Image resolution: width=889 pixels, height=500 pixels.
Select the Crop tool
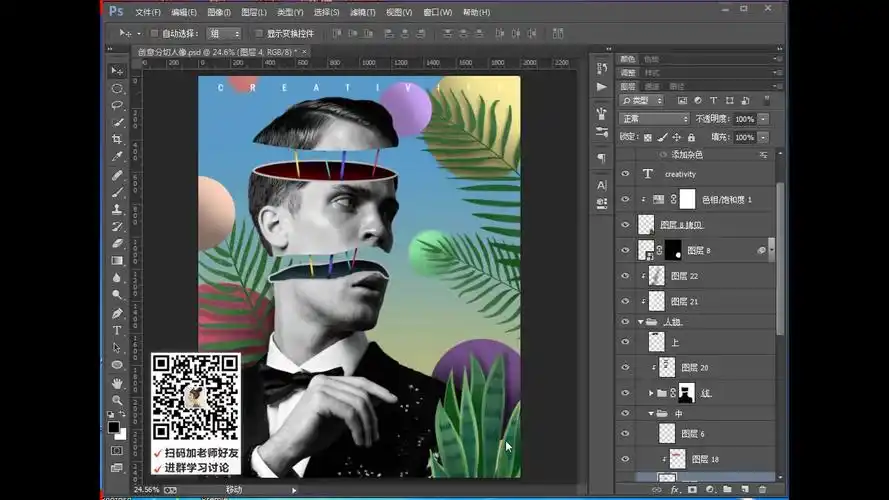117,139
